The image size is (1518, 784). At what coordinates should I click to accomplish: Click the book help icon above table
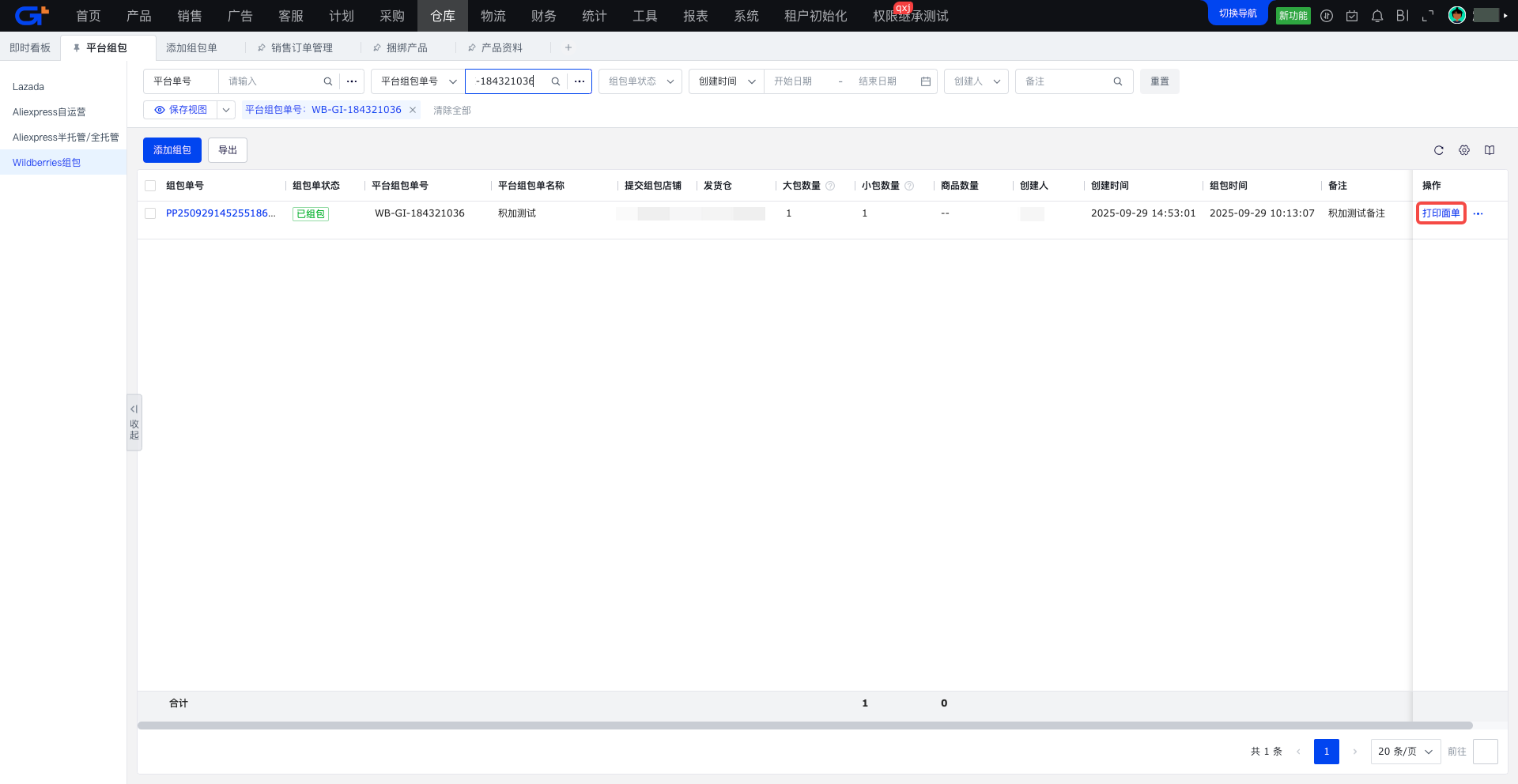pos(1490,150)
